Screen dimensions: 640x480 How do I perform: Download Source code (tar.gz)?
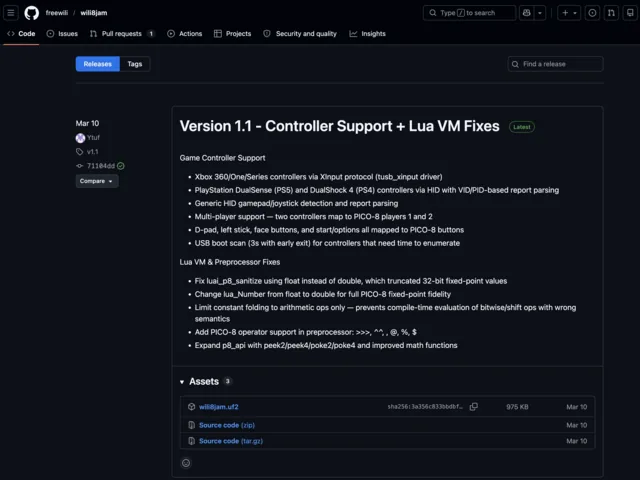coord(231,441)
